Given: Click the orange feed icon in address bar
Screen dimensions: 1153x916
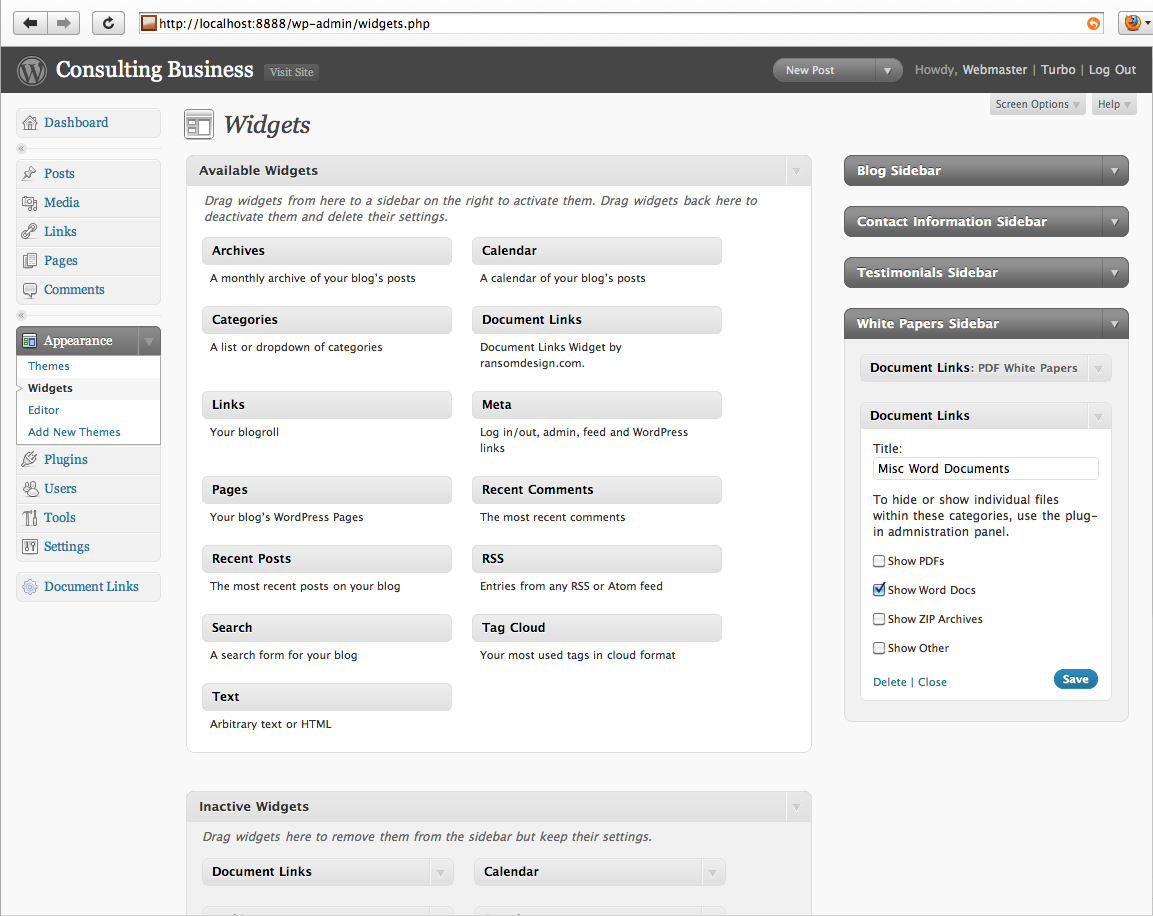Looking at the screenshot, I should (x=1093, y=24).
